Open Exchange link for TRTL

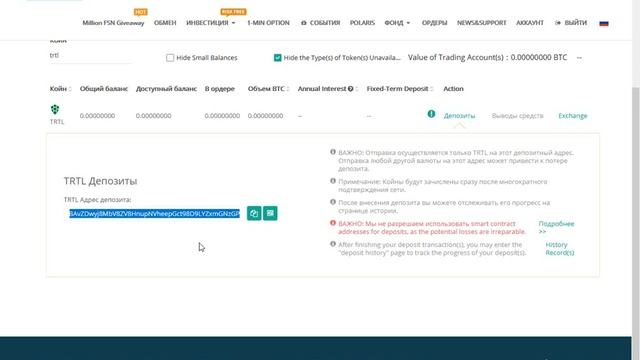tap(573, 116)
